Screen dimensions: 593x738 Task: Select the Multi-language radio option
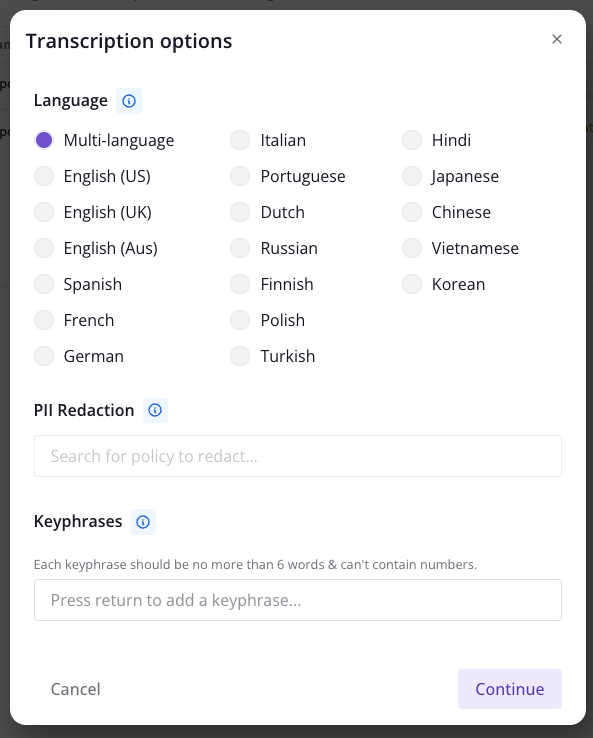pyautogui.click(x=44, y=140)
